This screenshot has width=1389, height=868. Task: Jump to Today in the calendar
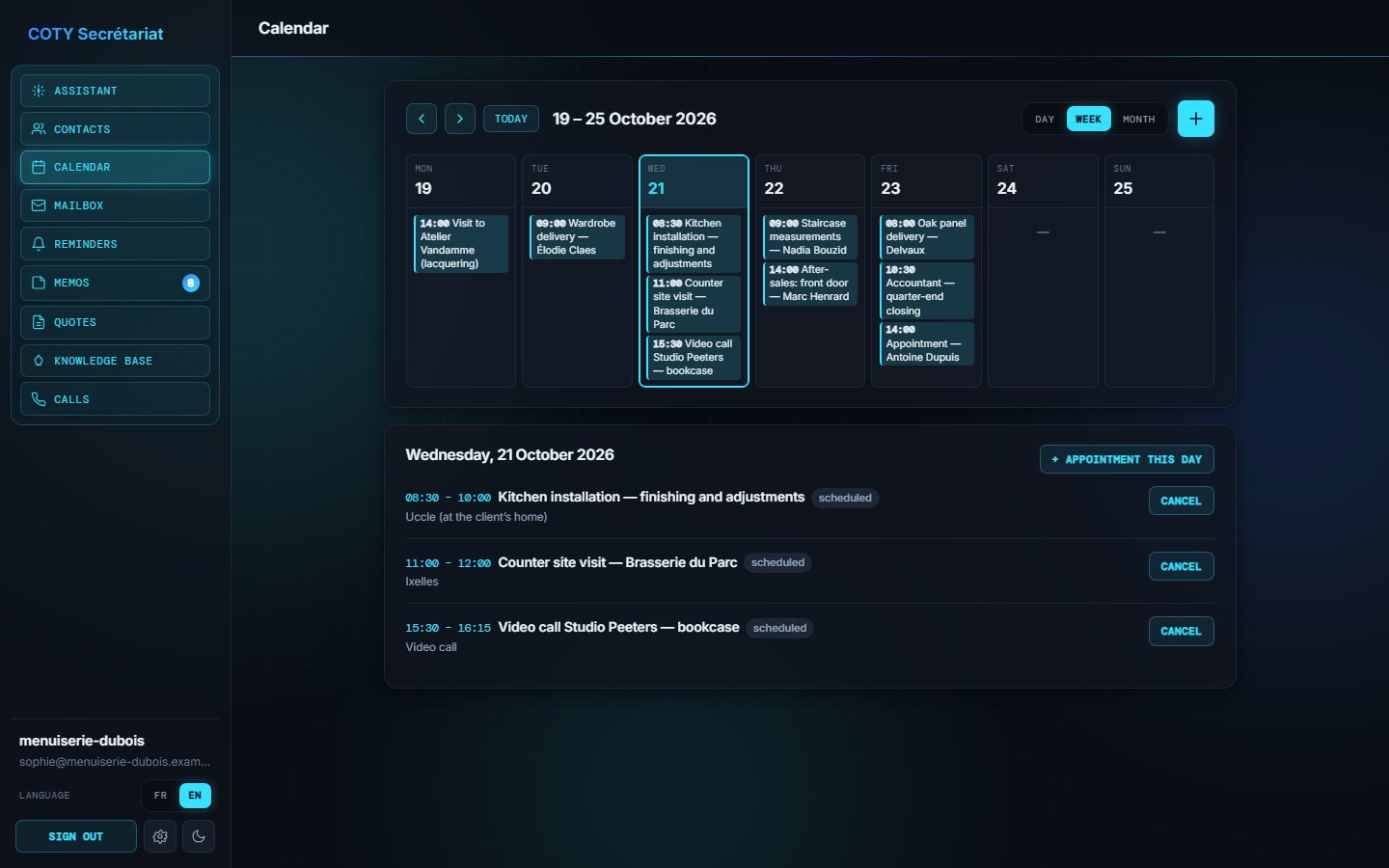[x=511, y=119]
